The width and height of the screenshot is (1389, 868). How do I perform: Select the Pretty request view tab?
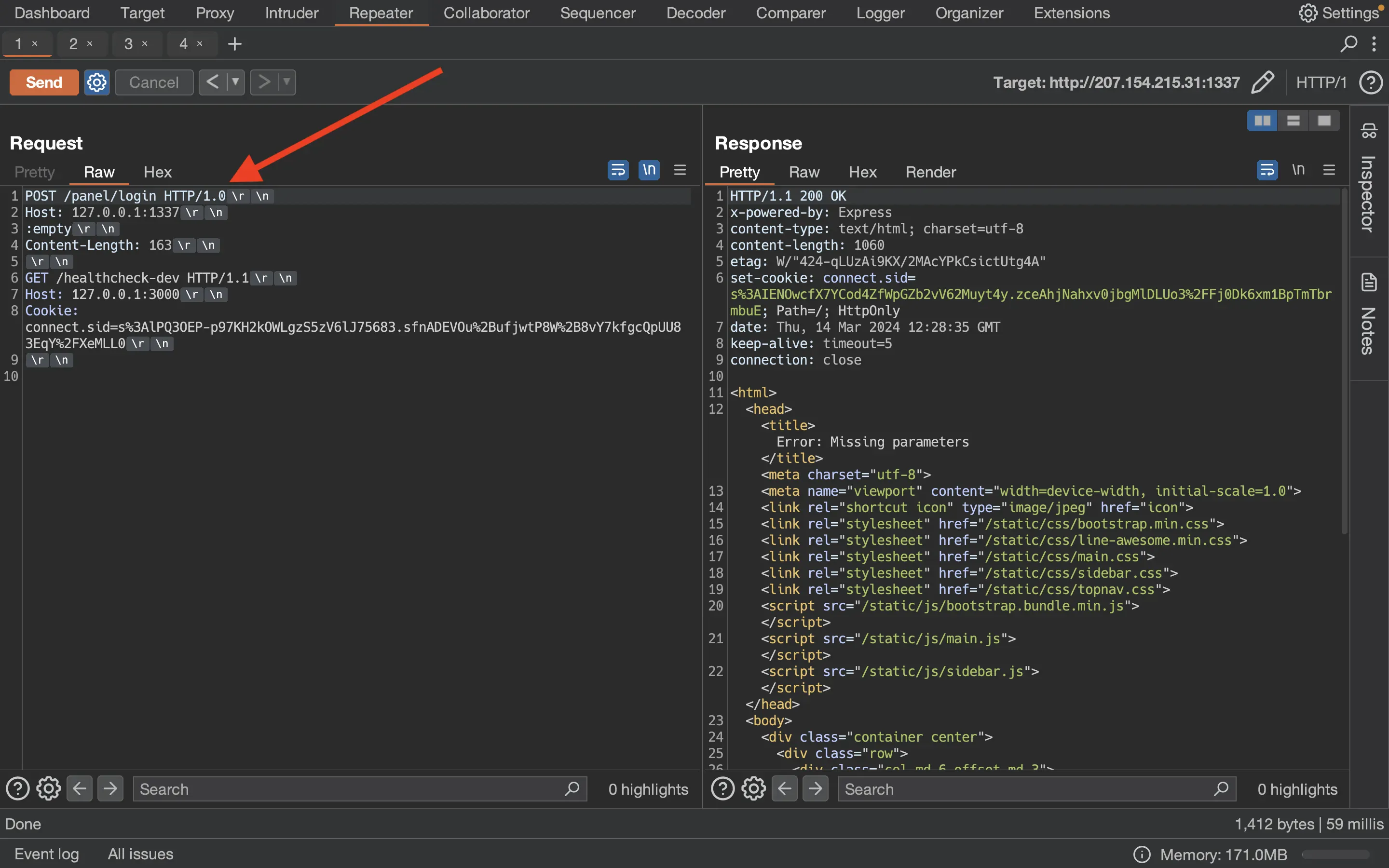[34, 172]
